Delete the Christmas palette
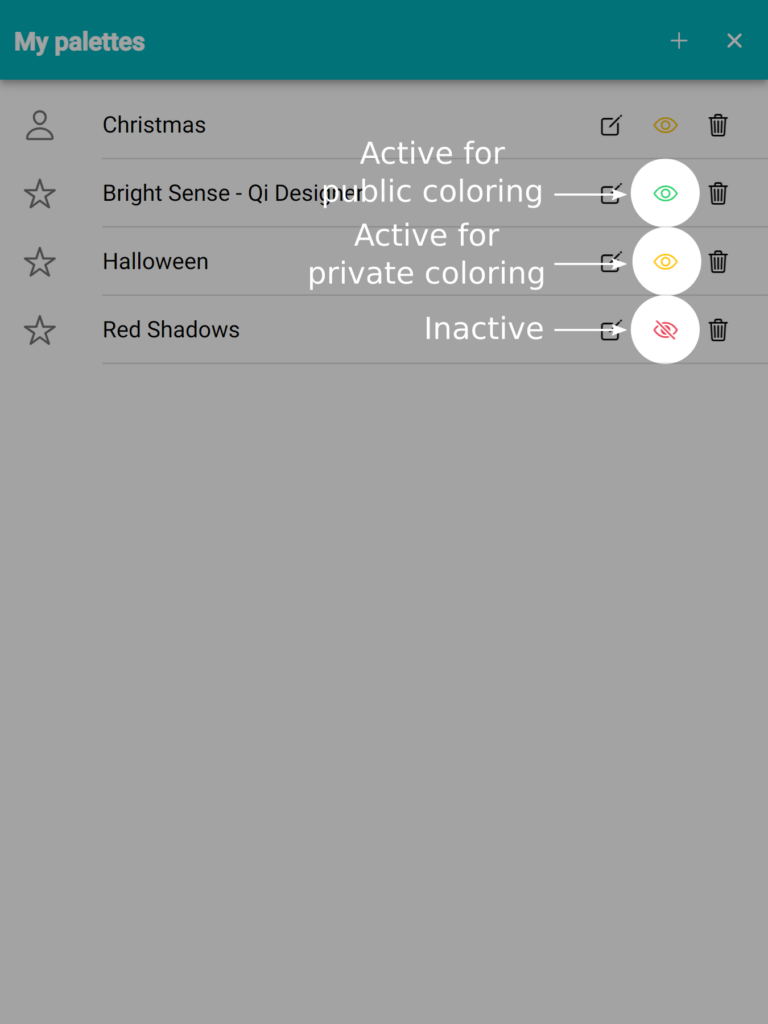Screen dimensions: 768x1024 [x=718, y=125]
